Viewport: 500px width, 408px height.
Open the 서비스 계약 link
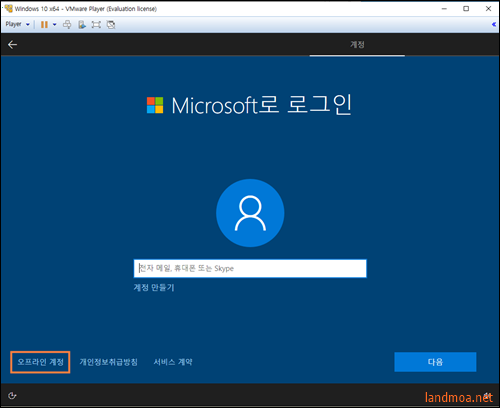click(x=173, y=362)
